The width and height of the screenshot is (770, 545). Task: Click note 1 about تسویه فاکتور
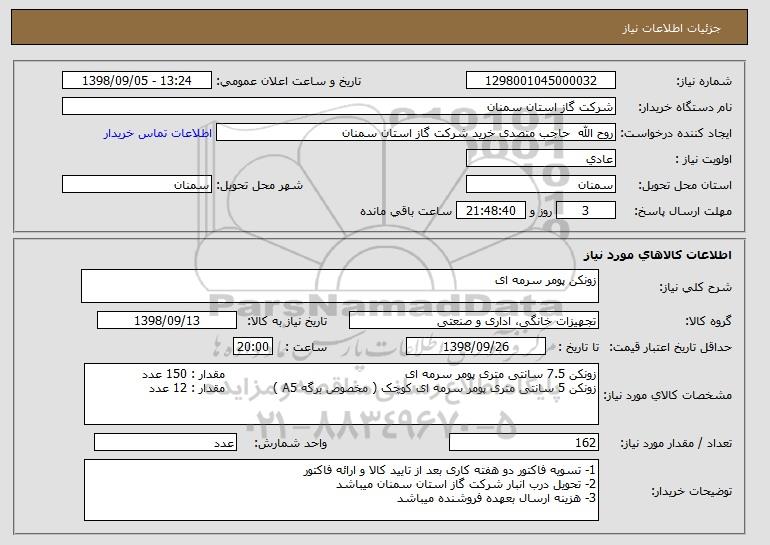pos(450,470)
